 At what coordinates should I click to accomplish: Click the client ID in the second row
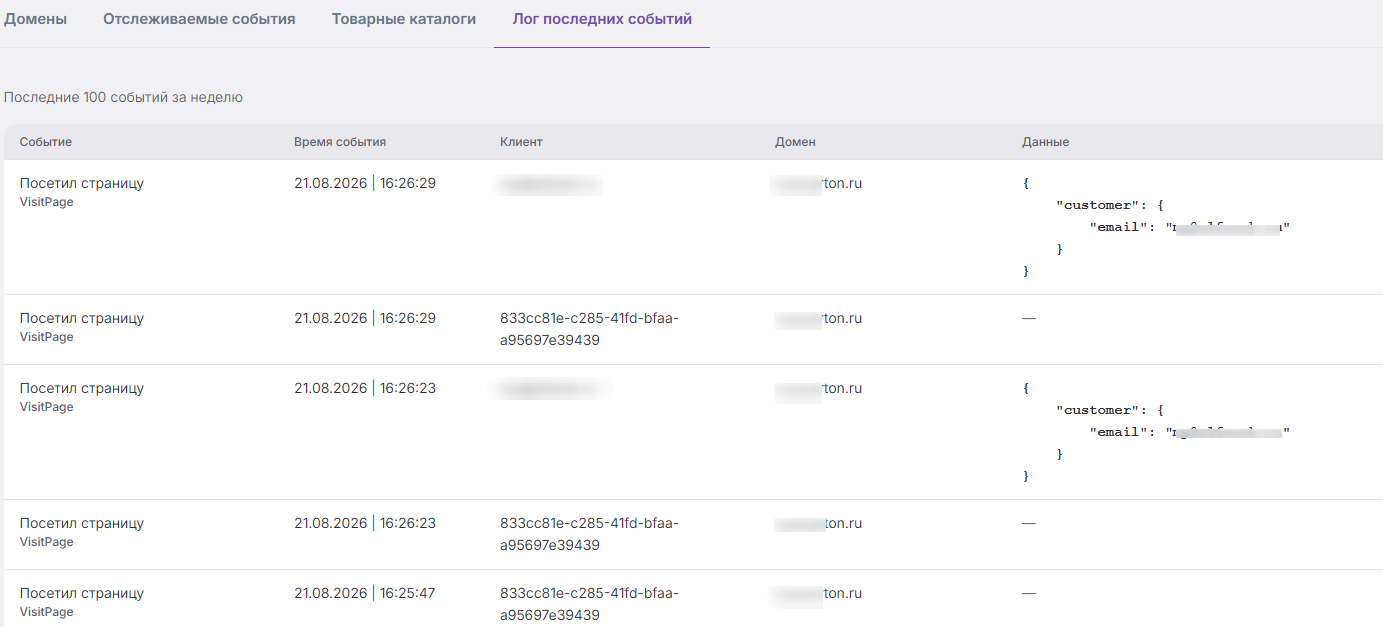[589, 329]
